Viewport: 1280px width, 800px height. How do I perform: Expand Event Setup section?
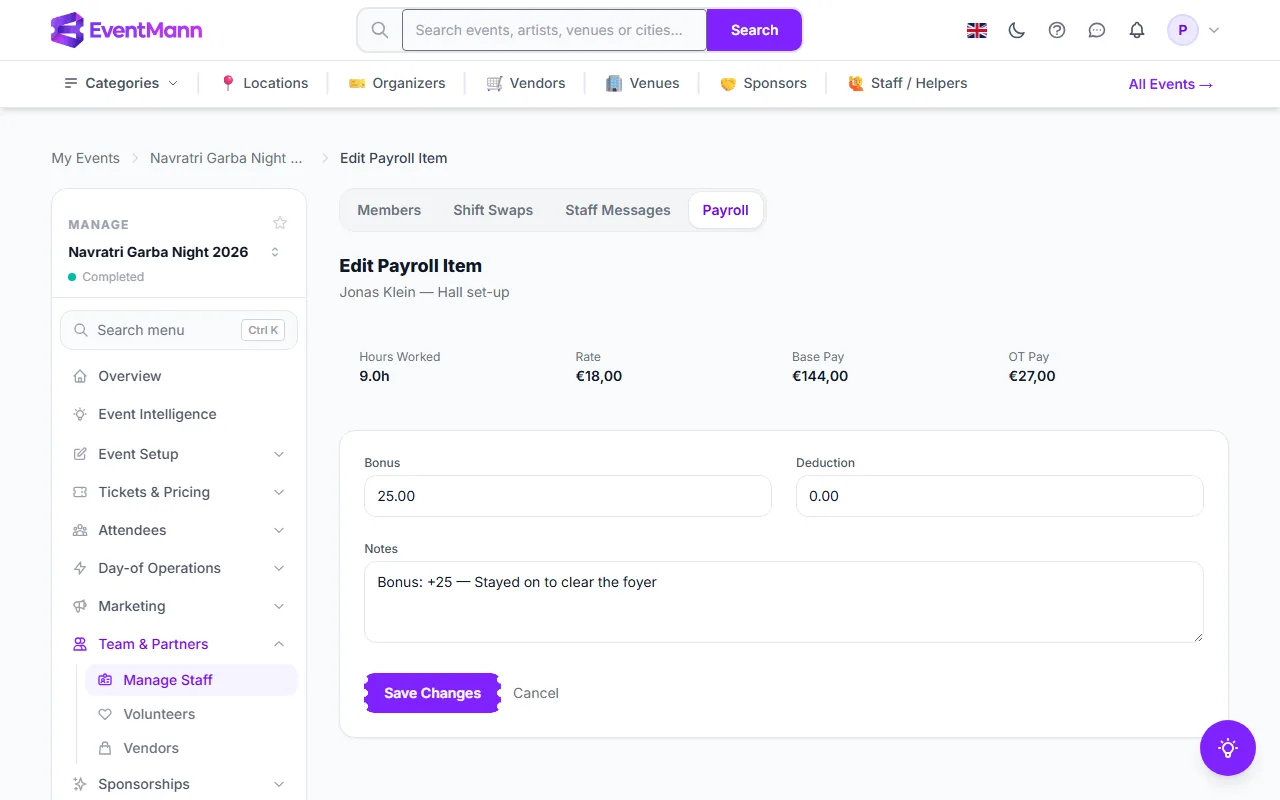(x=179, y=454)
